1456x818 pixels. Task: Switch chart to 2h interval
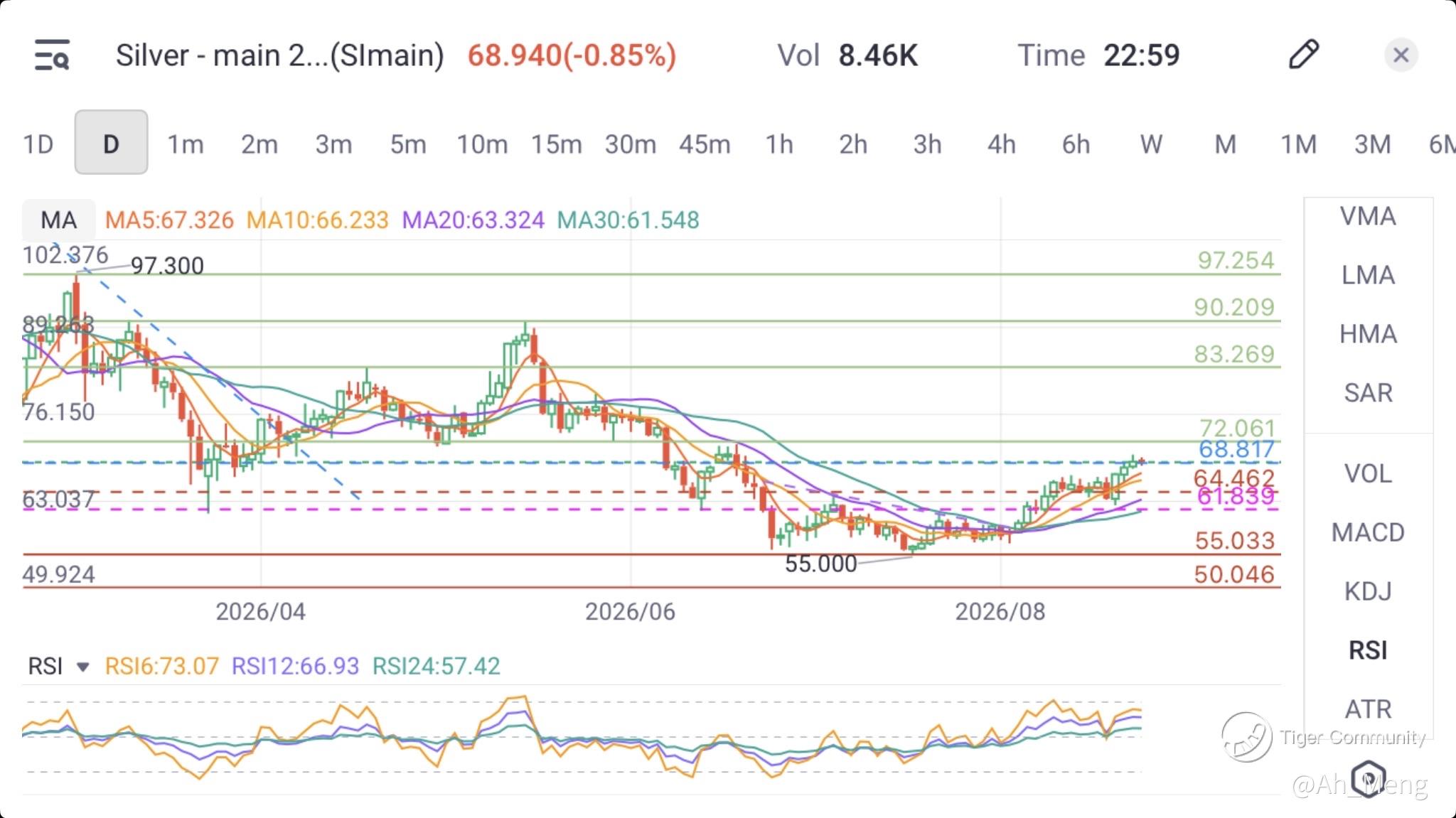[x=853, y=144]
